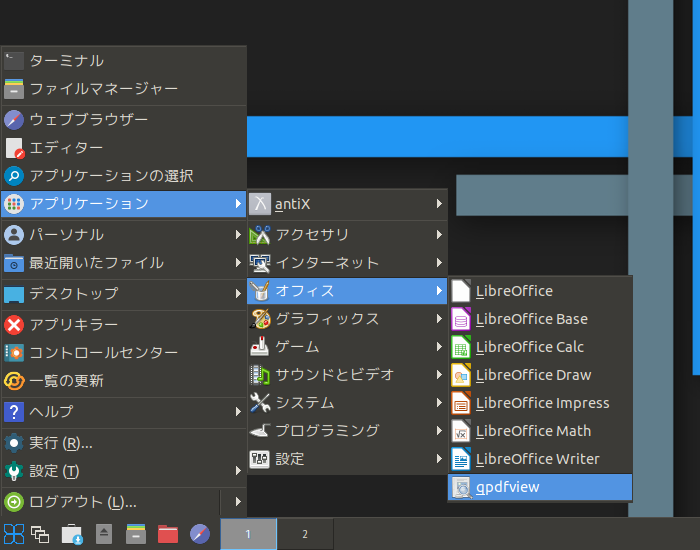The width and height of the screenshot is (700, 550).
Task: Expand the Graphics (グラフィックス) submenu
Action: (347, 319)
